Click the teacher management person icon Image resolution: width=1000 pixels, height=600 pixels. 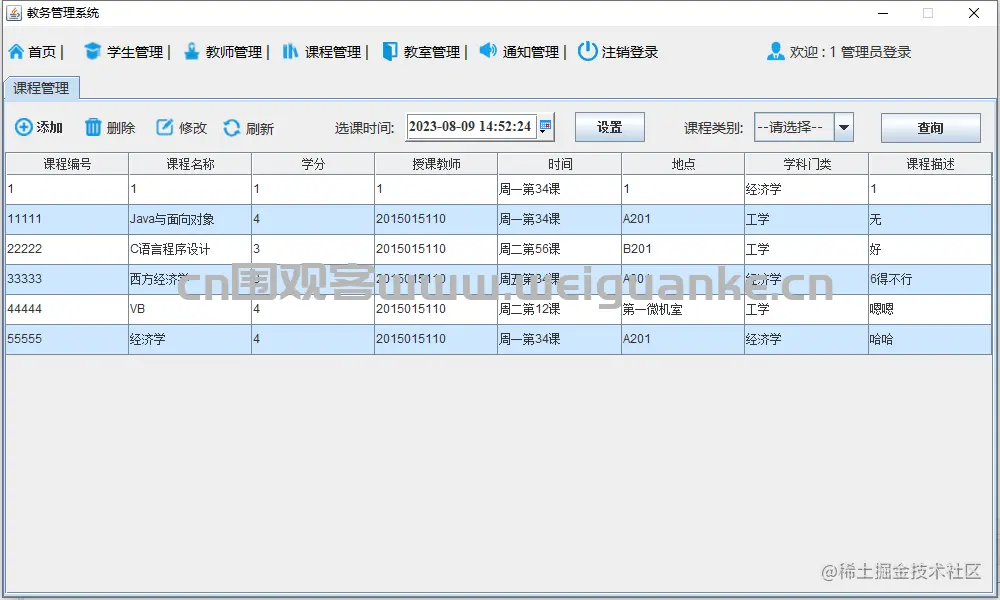click(x=191, y=51)
